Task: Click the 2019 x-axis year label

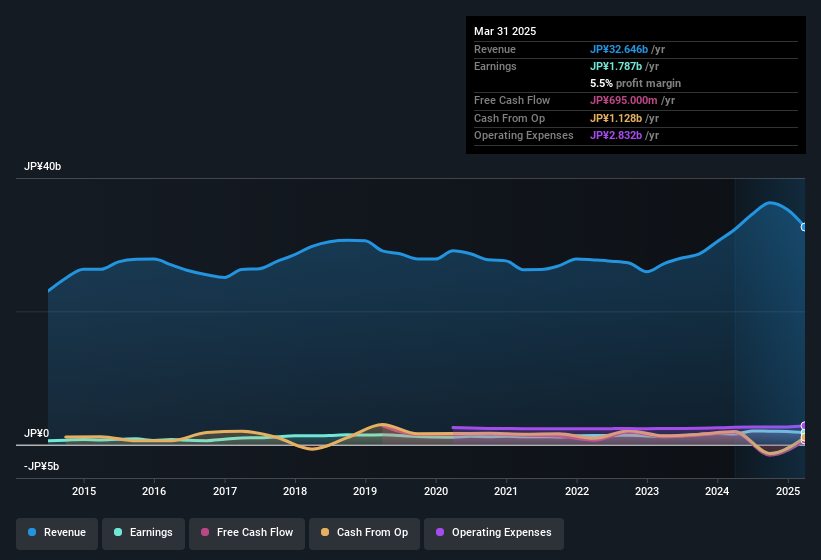Action: tap(365, 491)
